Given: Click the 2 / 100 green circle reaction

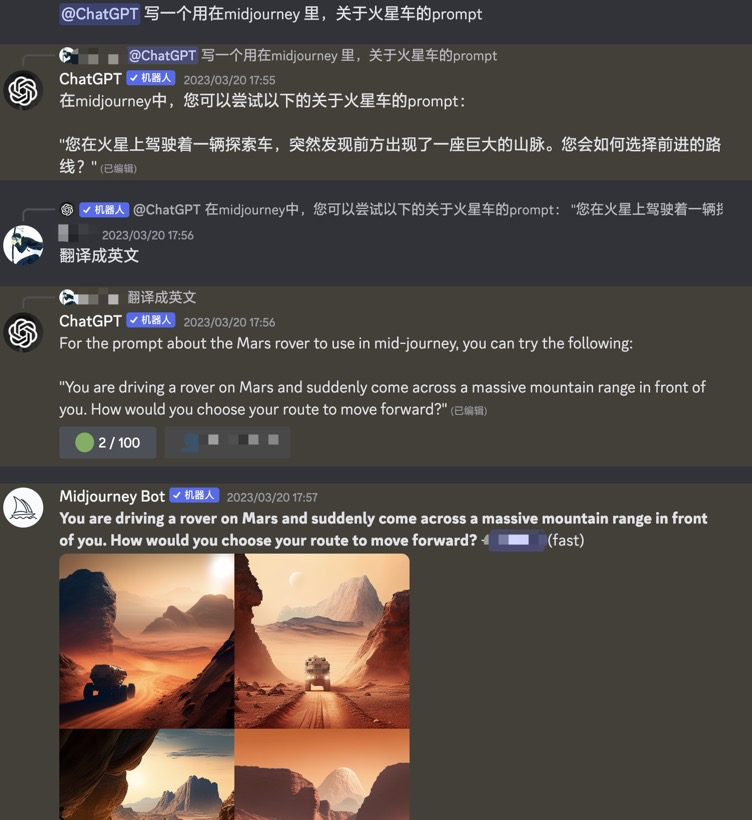Looking at the screenshot, I should point(108,442).
